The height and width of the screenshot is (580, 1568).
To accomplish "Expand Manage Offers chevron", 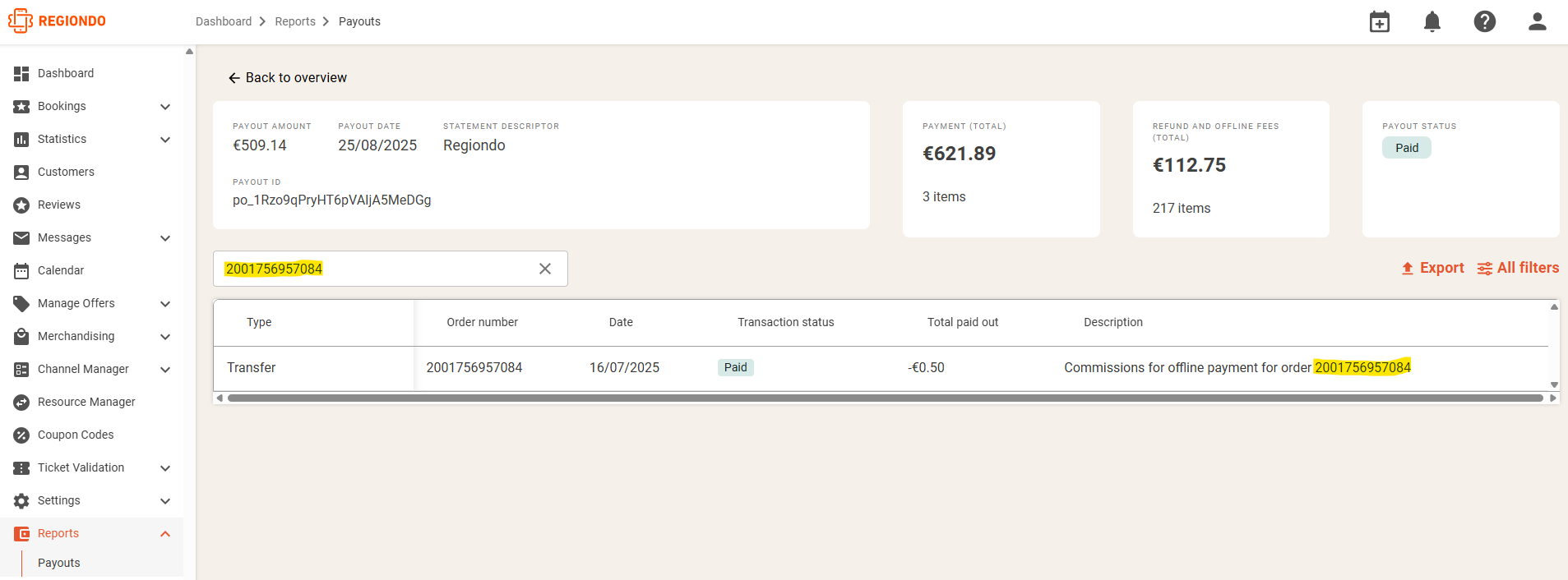I will 165,304.
